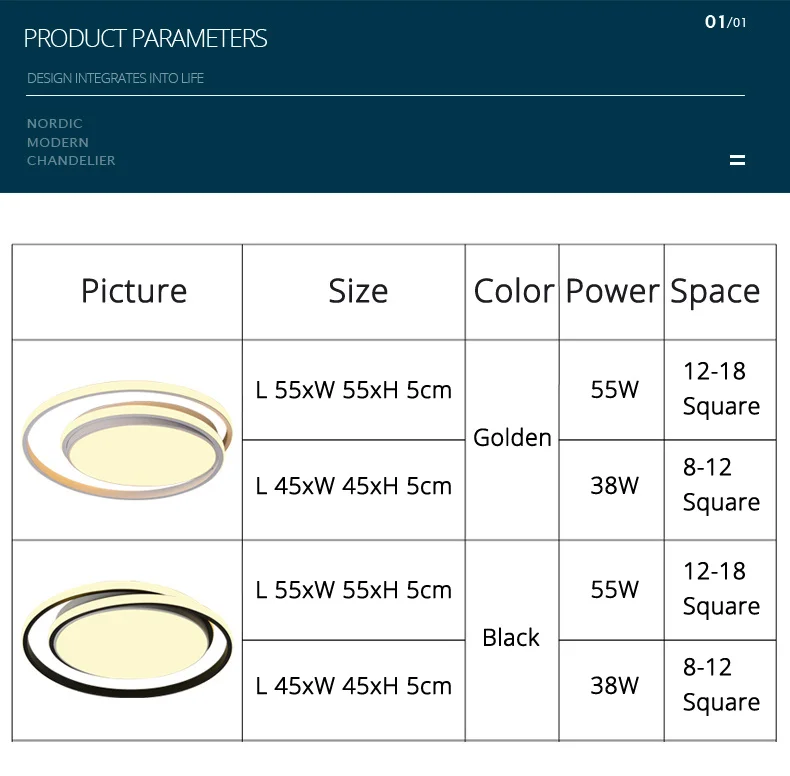The image size is (790, 776).
Task: Click '8-12 Square' space cell for Golden lamp
Action: pyautogui.click(x=721, y=485)
